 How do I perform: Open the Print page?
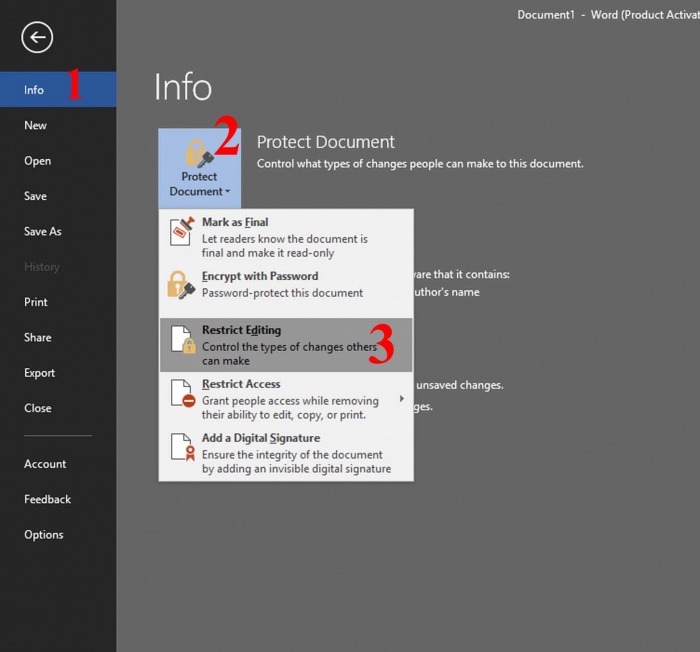[x=36, y=302]
